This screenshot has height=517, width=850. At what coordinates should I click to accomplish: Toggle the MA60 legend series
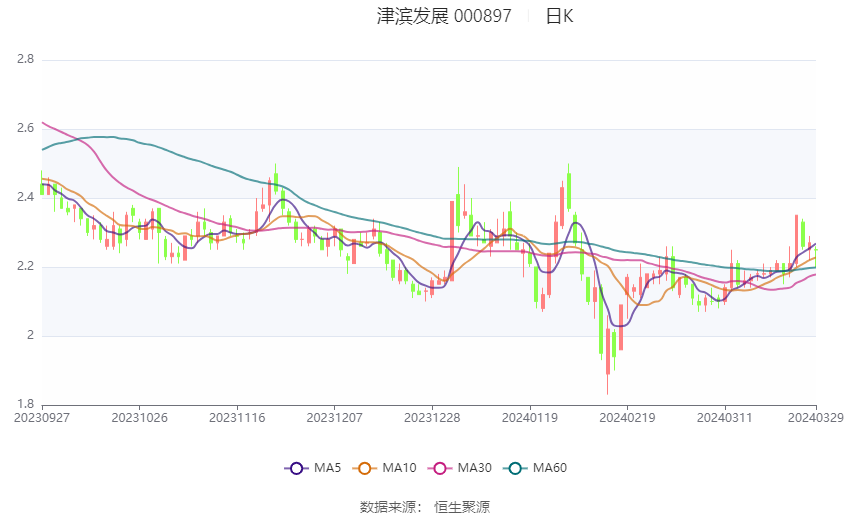[x=535, y=468]
